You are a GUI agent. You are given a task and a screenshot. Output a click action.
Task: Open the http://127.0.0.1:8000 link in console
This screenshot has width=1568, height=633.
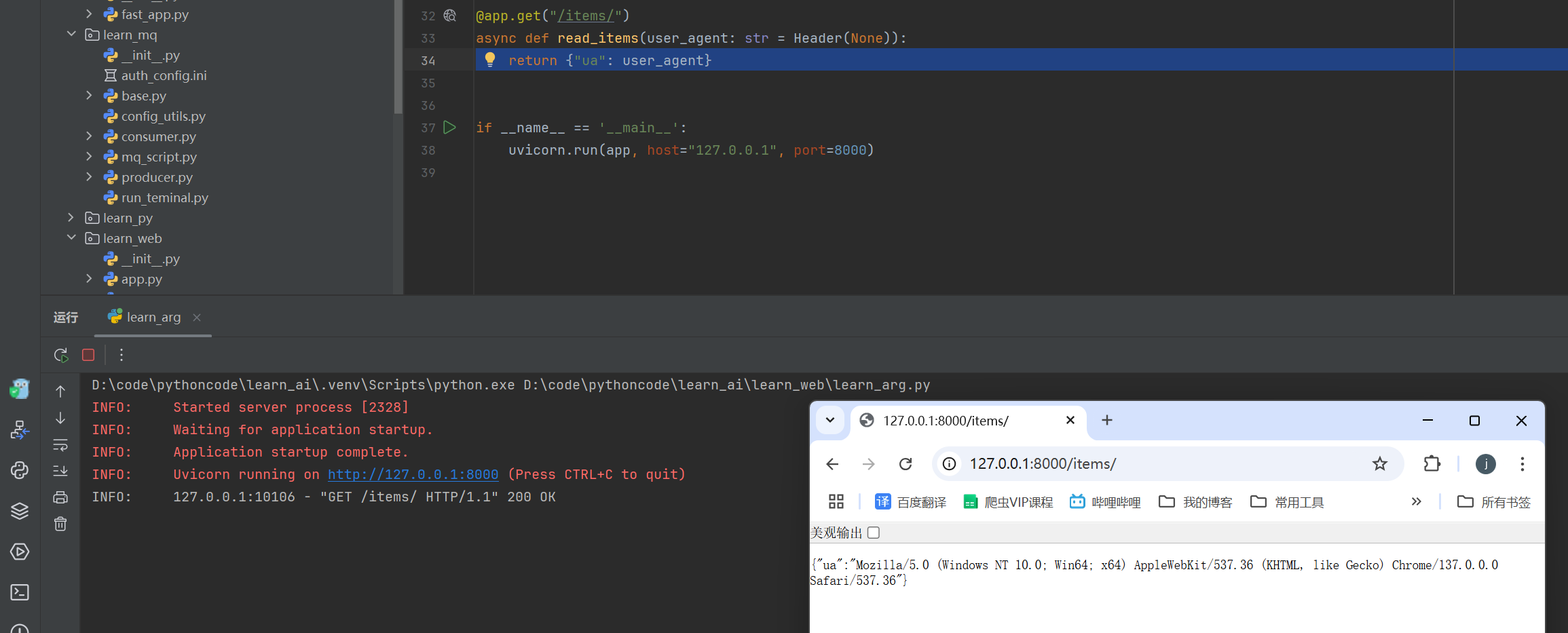coord(413,474)
